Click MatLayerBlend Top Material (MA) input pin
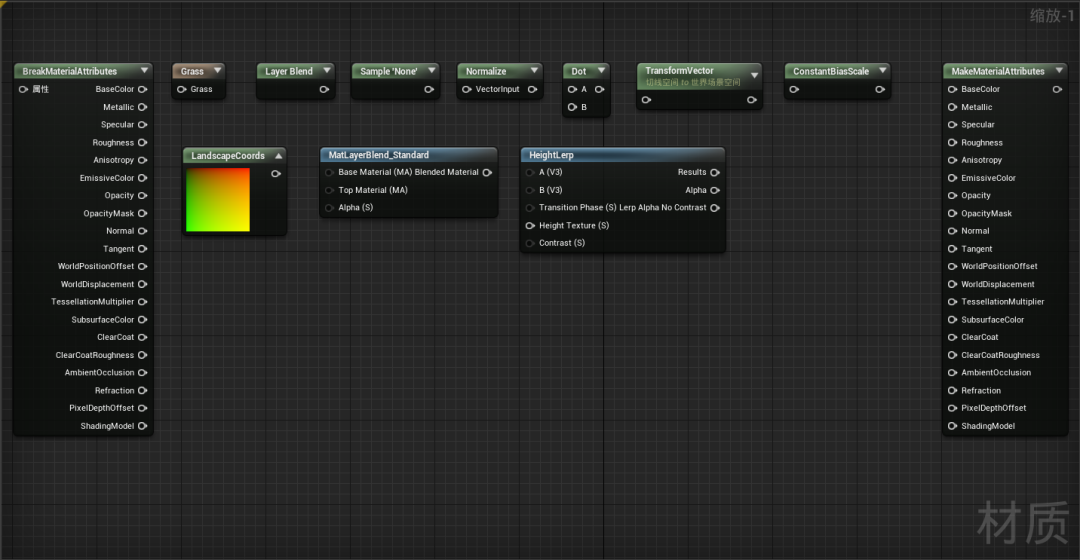Screen dimensions: 1080x560 (x=329, y=190)
